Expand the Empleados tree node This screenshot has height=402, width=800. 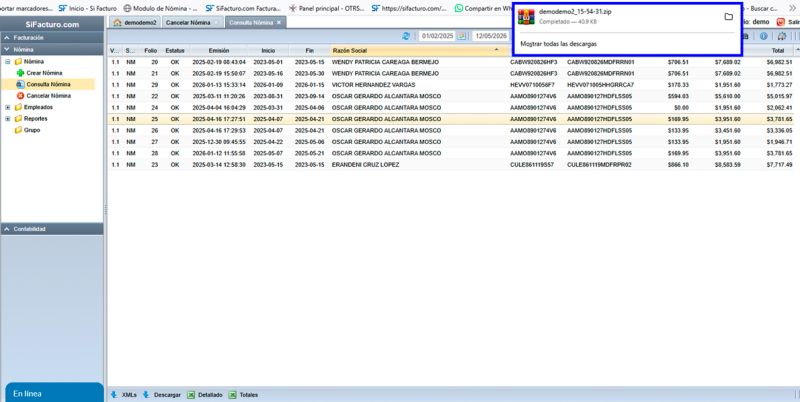click(8, 107)
